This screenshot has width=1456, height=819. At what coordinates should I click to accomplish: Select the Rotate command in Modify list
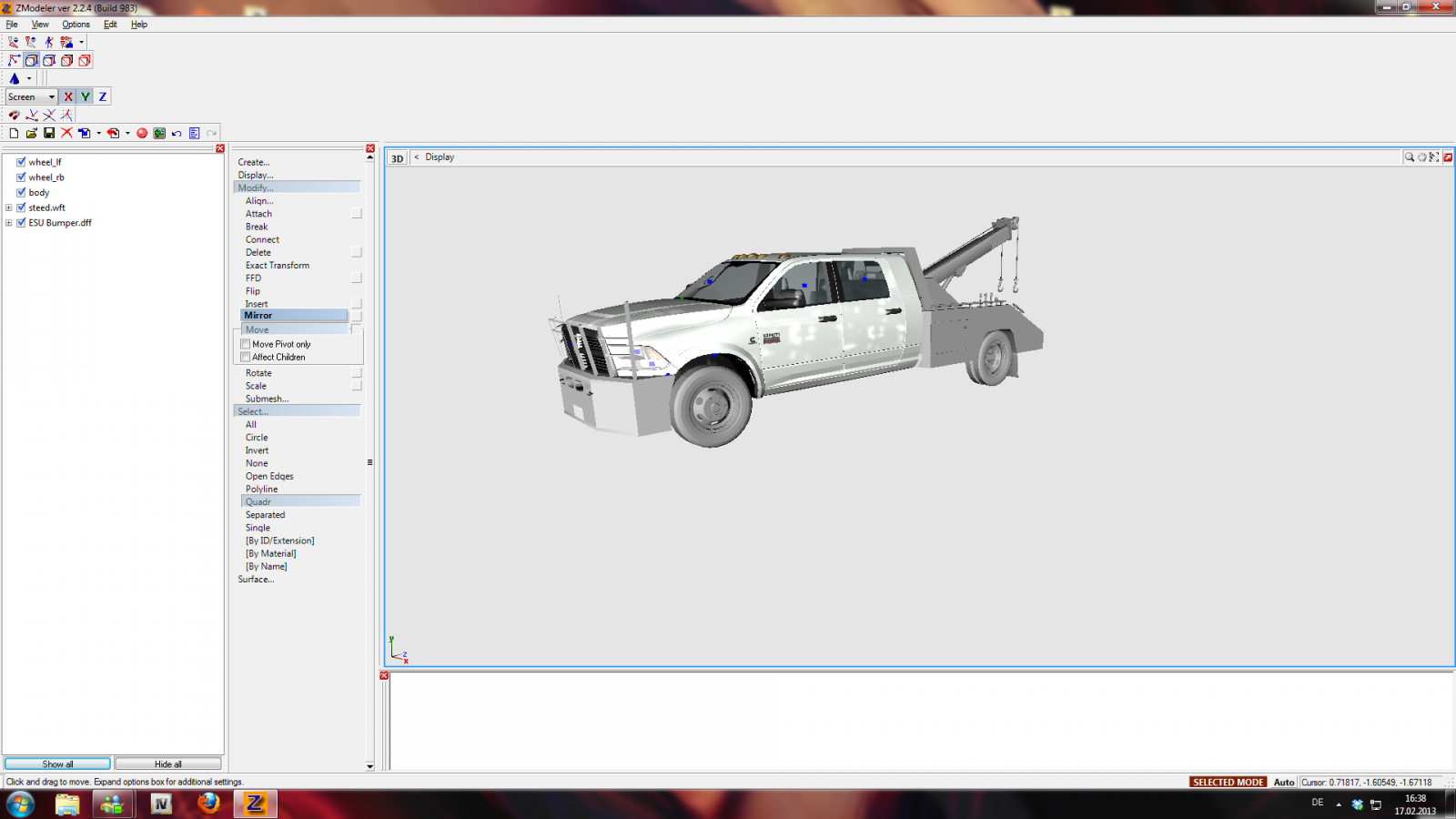258,373
